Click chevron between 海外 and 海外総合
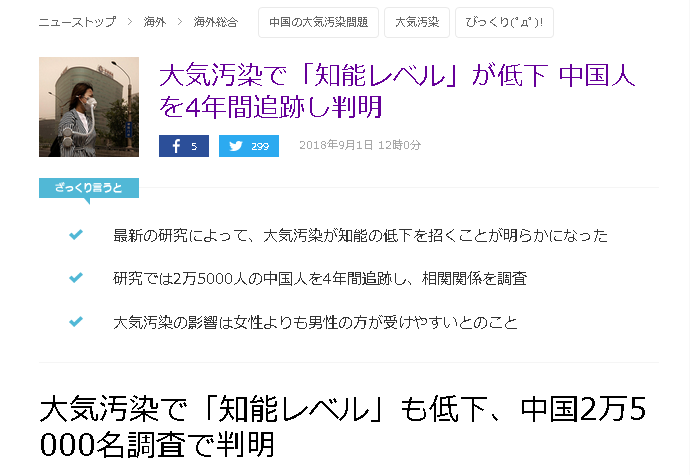The height and width of the screenshot is (475, 698). pyautogui.click(x=179, y=21)
